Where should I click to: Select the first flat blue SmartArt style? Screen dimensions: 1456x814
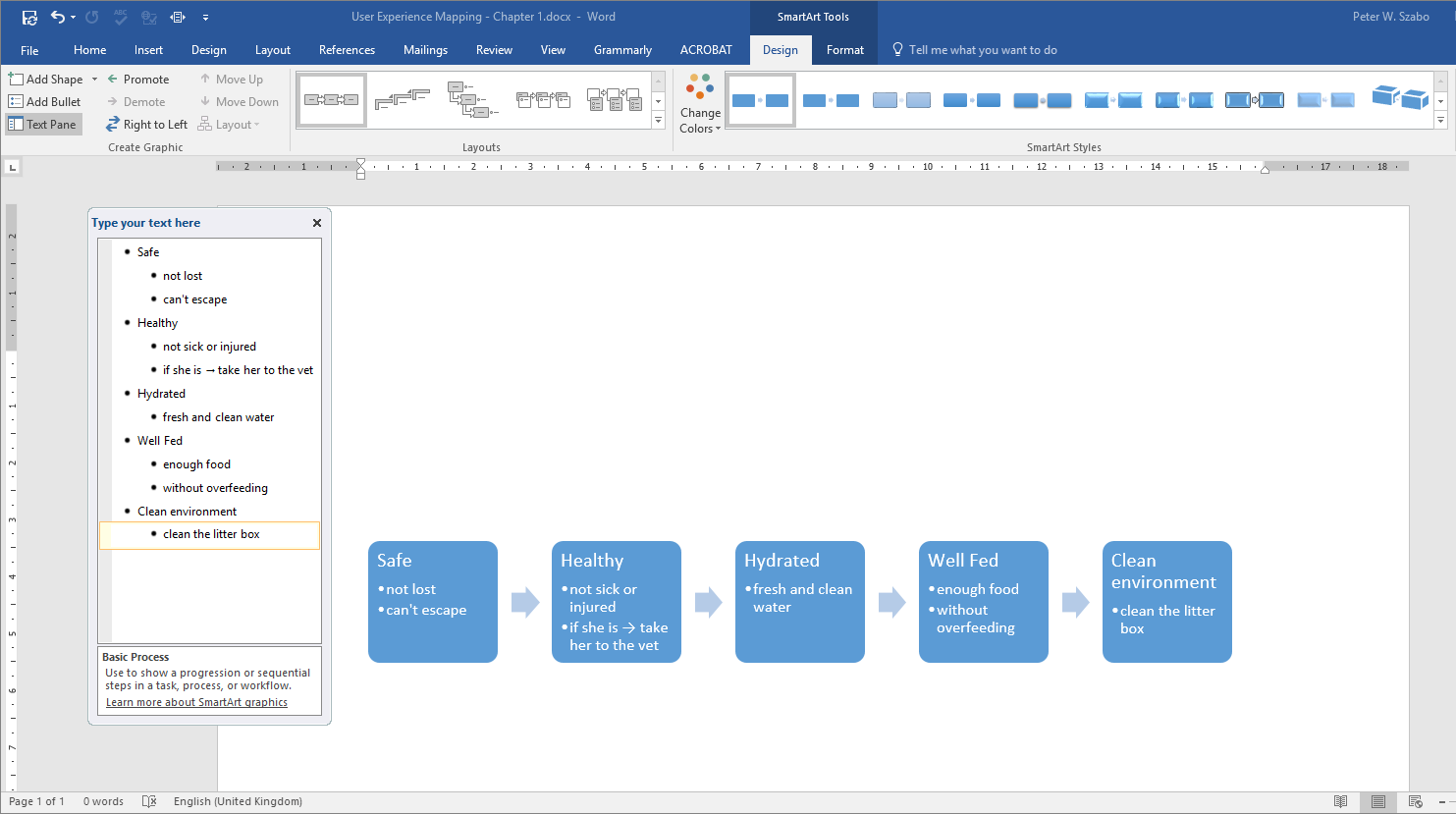pos(760,100)
